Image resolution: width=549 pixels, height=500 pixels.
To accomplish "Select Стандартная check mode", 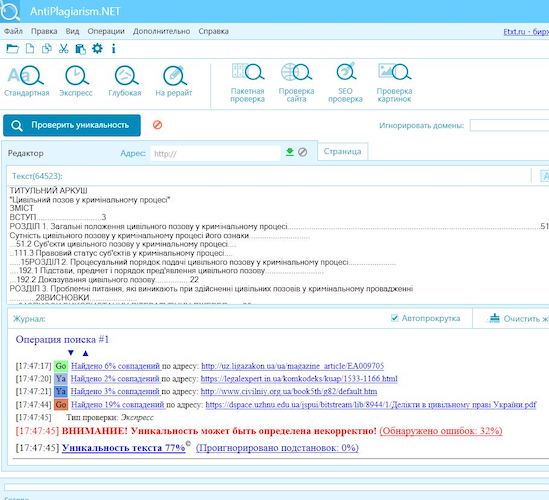I will pyautogui.click(x=27, y=81).
